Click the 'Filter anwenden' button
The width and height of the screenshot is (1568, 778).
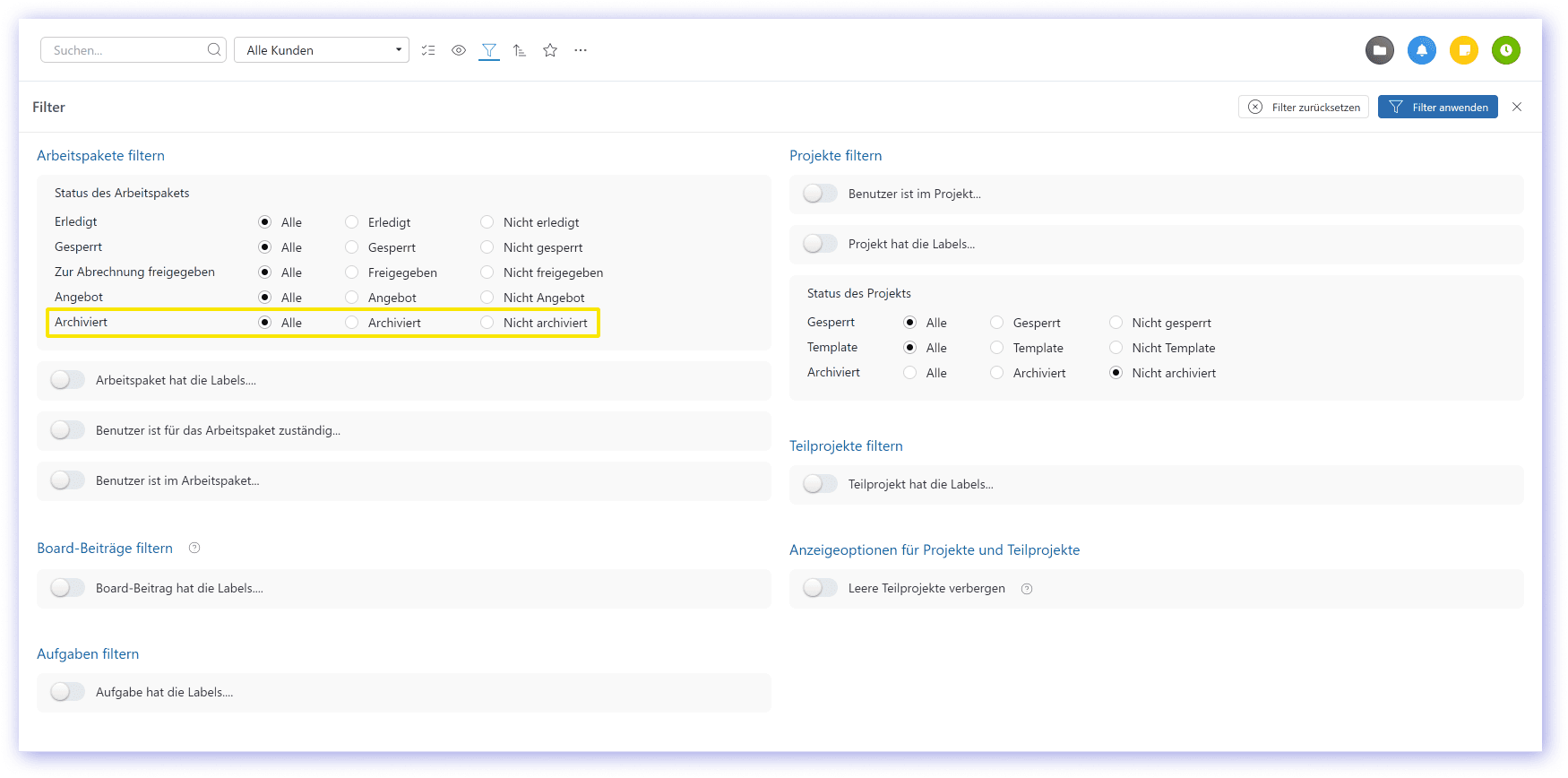point(1437,107)
